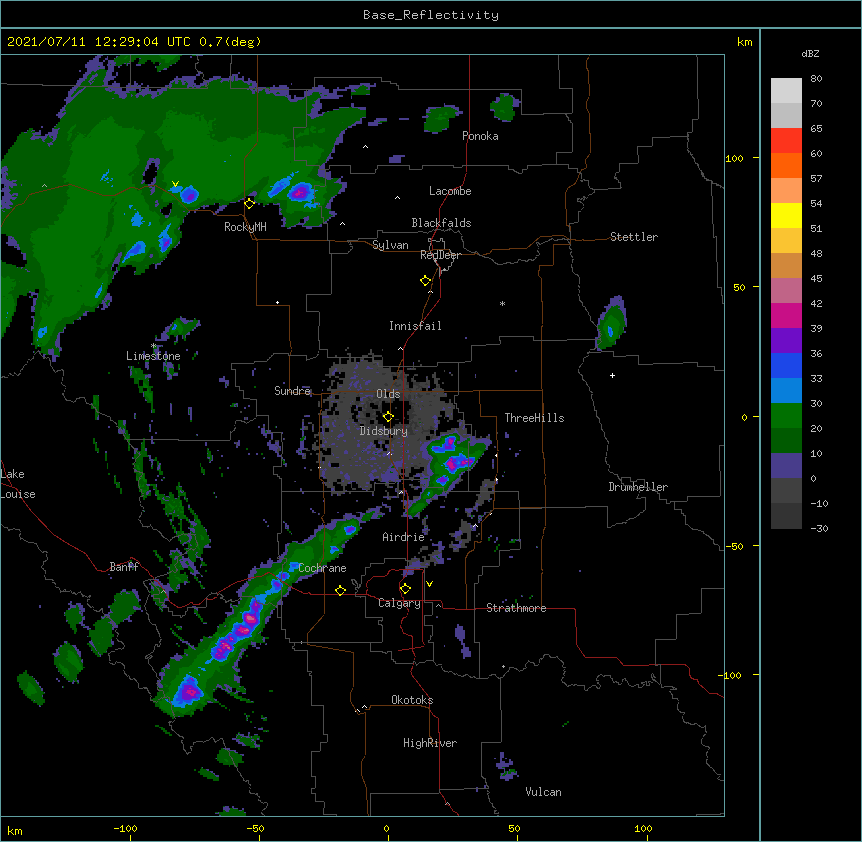Viewport: 862px width, 842px height.
Task: Click the Calgary city label
Action: click(399, 603)
